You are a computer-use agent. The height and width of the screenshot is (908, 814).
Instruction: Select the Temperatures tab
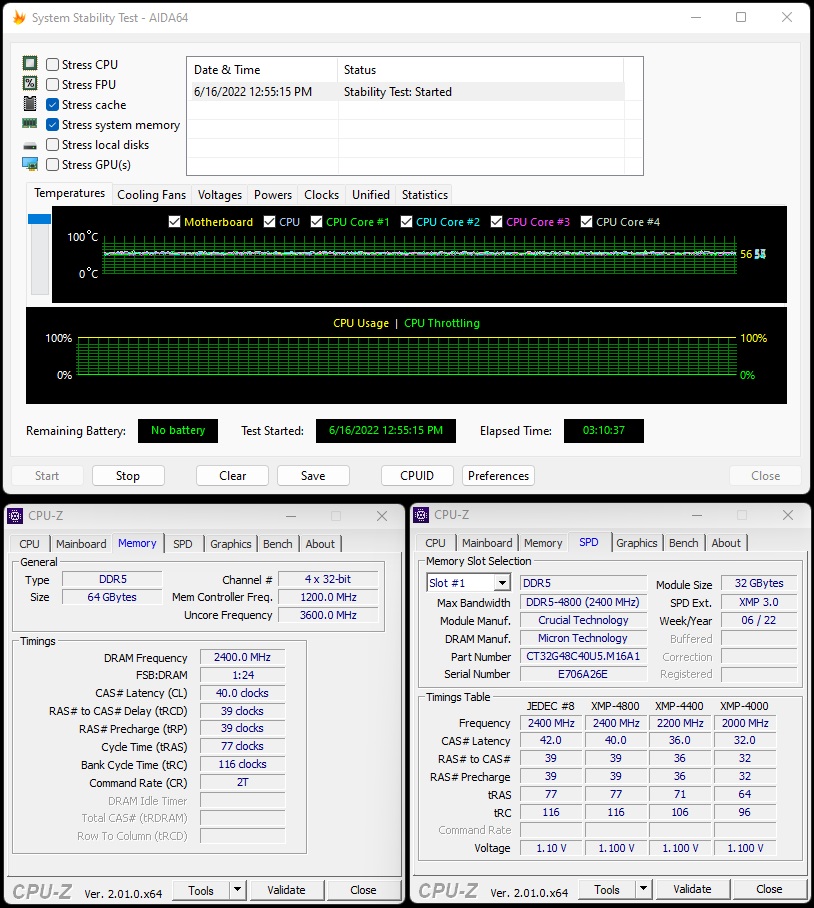(69, 193)
